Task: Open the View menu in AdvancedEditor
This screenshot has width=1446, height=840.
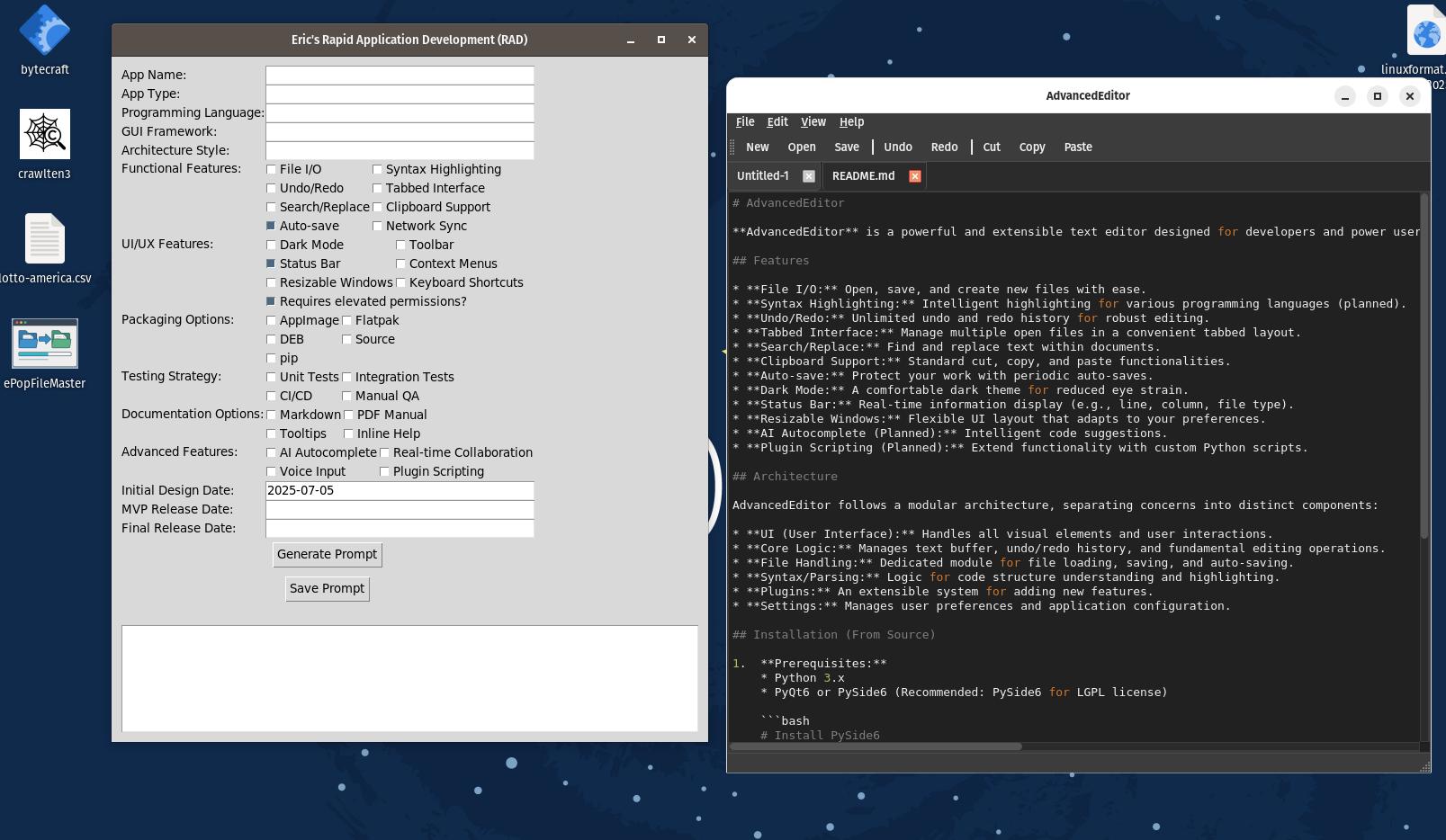Action: (813, 122)
